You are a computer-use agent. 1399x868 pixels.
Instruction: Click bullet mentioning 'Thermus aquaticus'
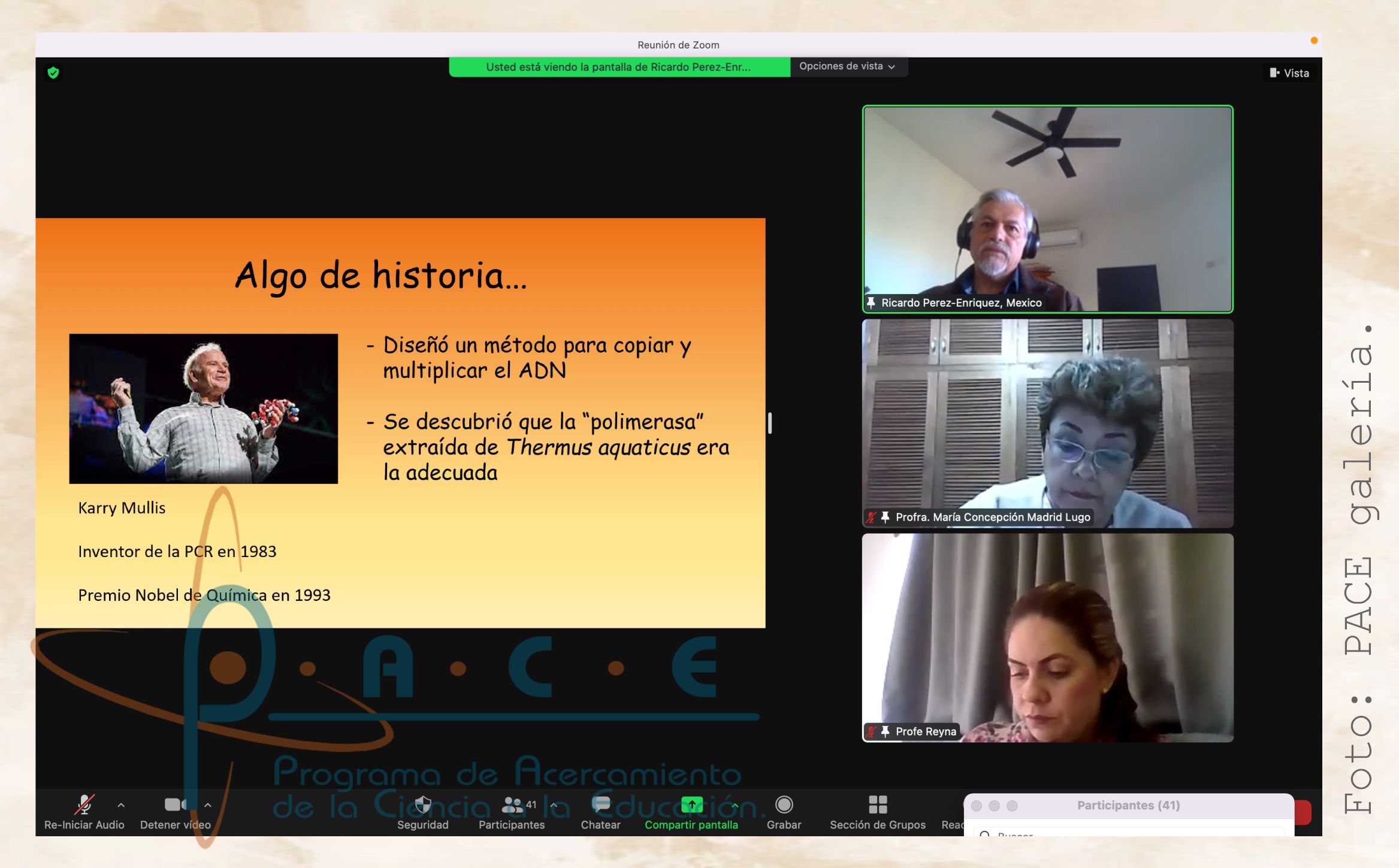[x=548, y=447]
